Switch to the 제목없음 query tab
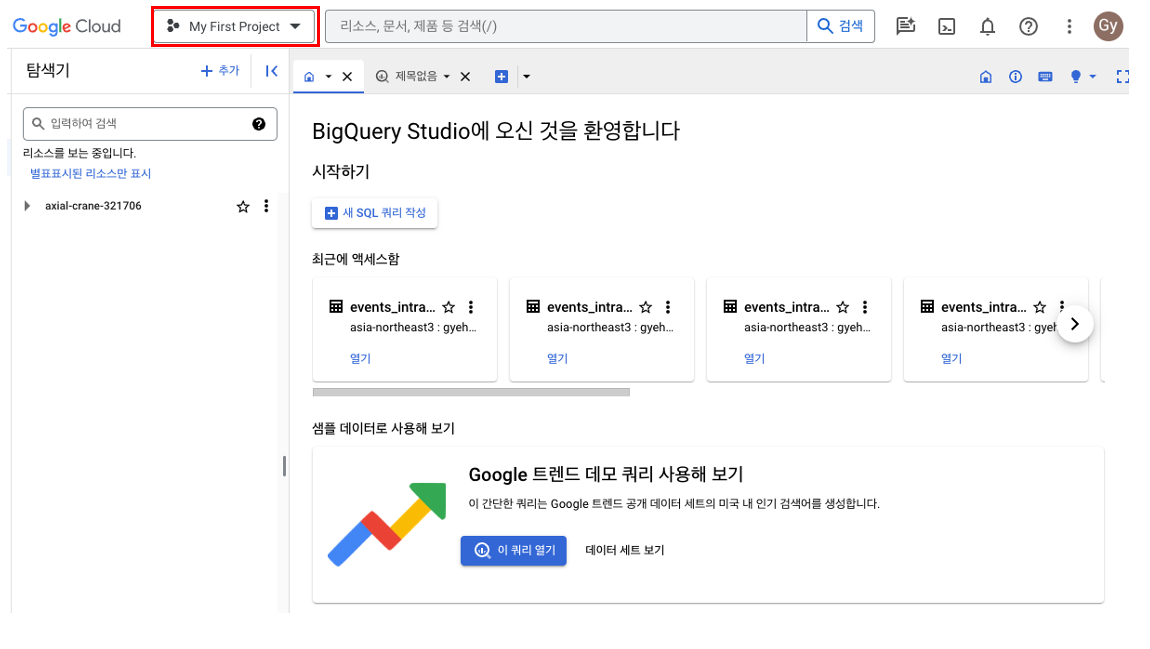The image size is (1150, 649). click(x=407, y=76)
